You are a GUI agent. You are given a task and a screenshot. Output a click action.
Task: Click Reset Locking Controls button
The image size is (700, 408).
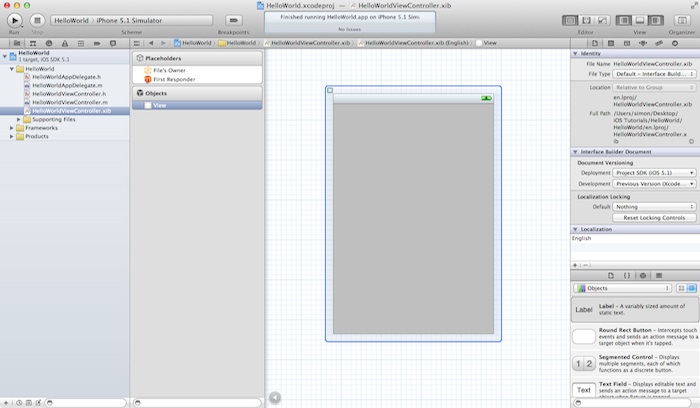(x=654, y=217)
